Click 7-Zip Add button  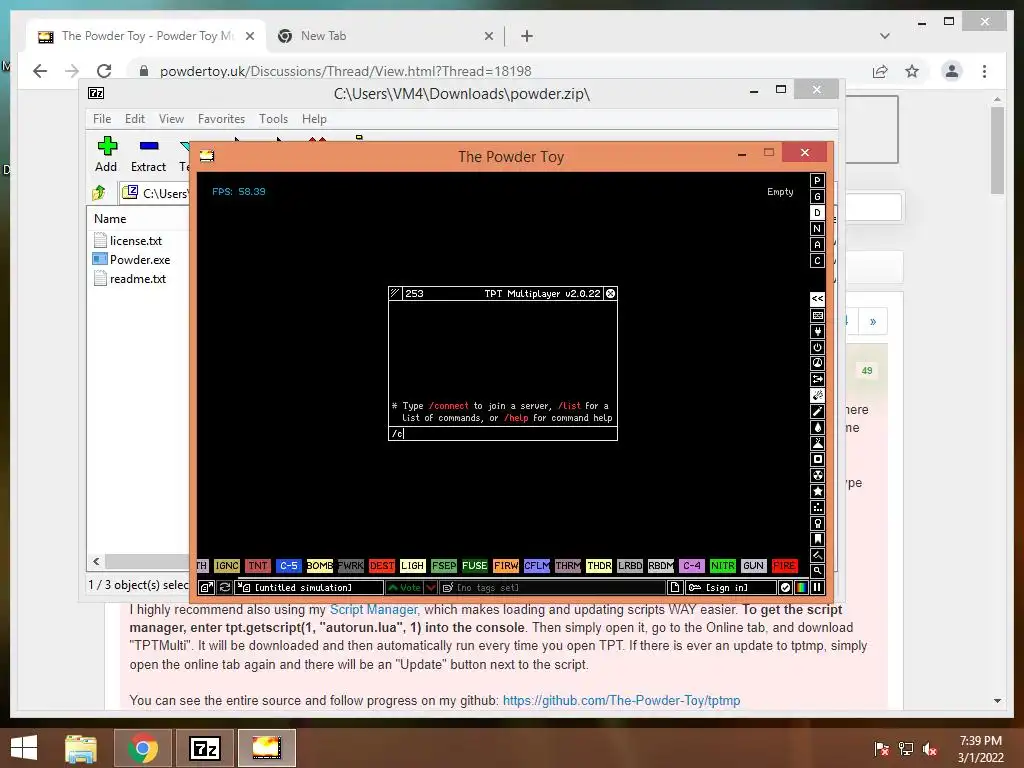tap(106, 154)
